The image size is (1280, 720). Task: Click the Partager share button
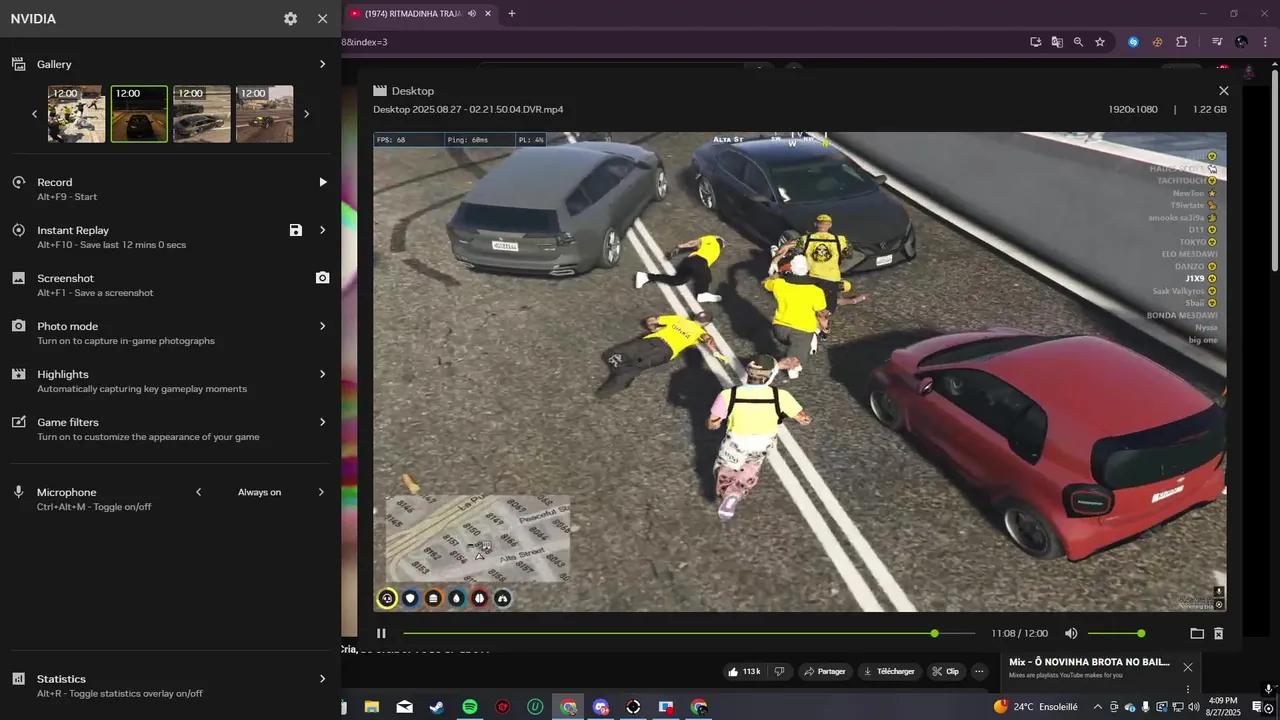coord(825,671)
